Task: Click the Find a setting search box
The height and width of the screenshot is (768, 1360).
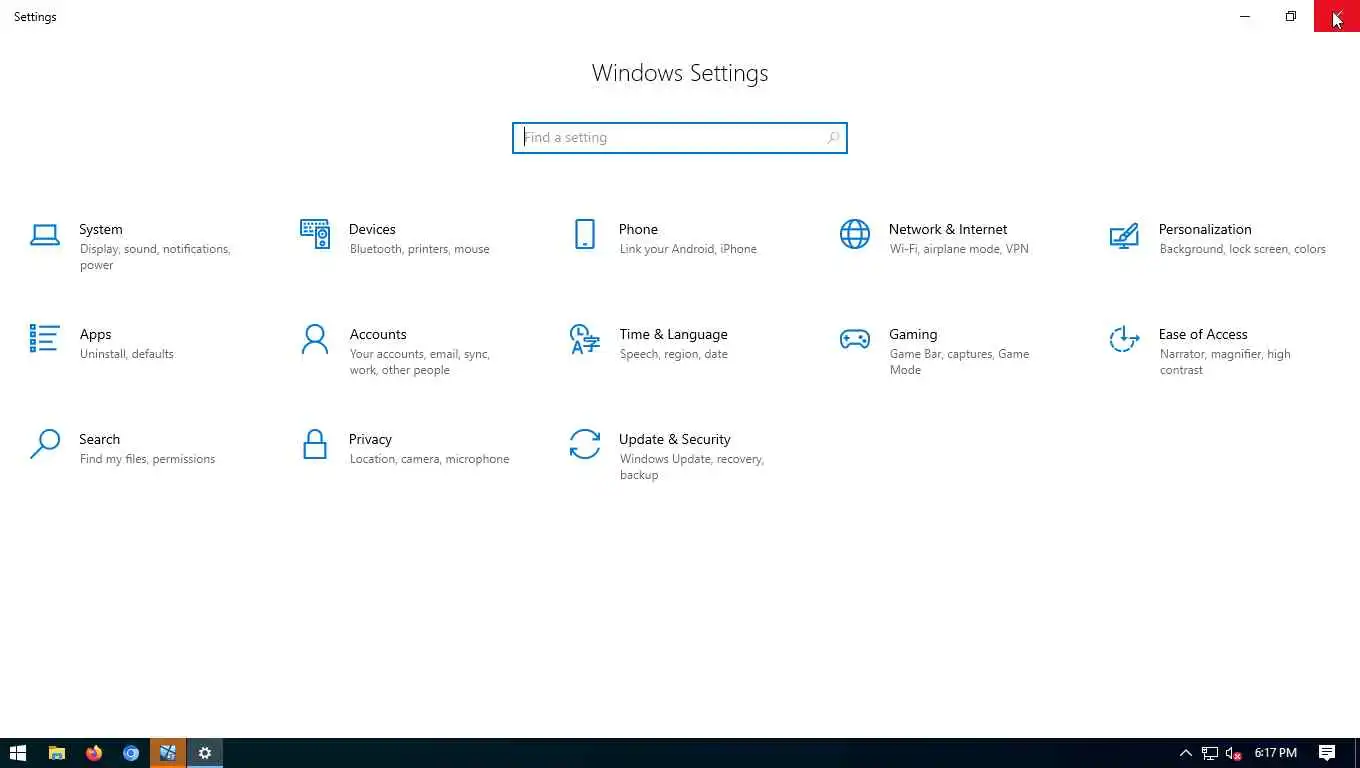Action: 679,138
